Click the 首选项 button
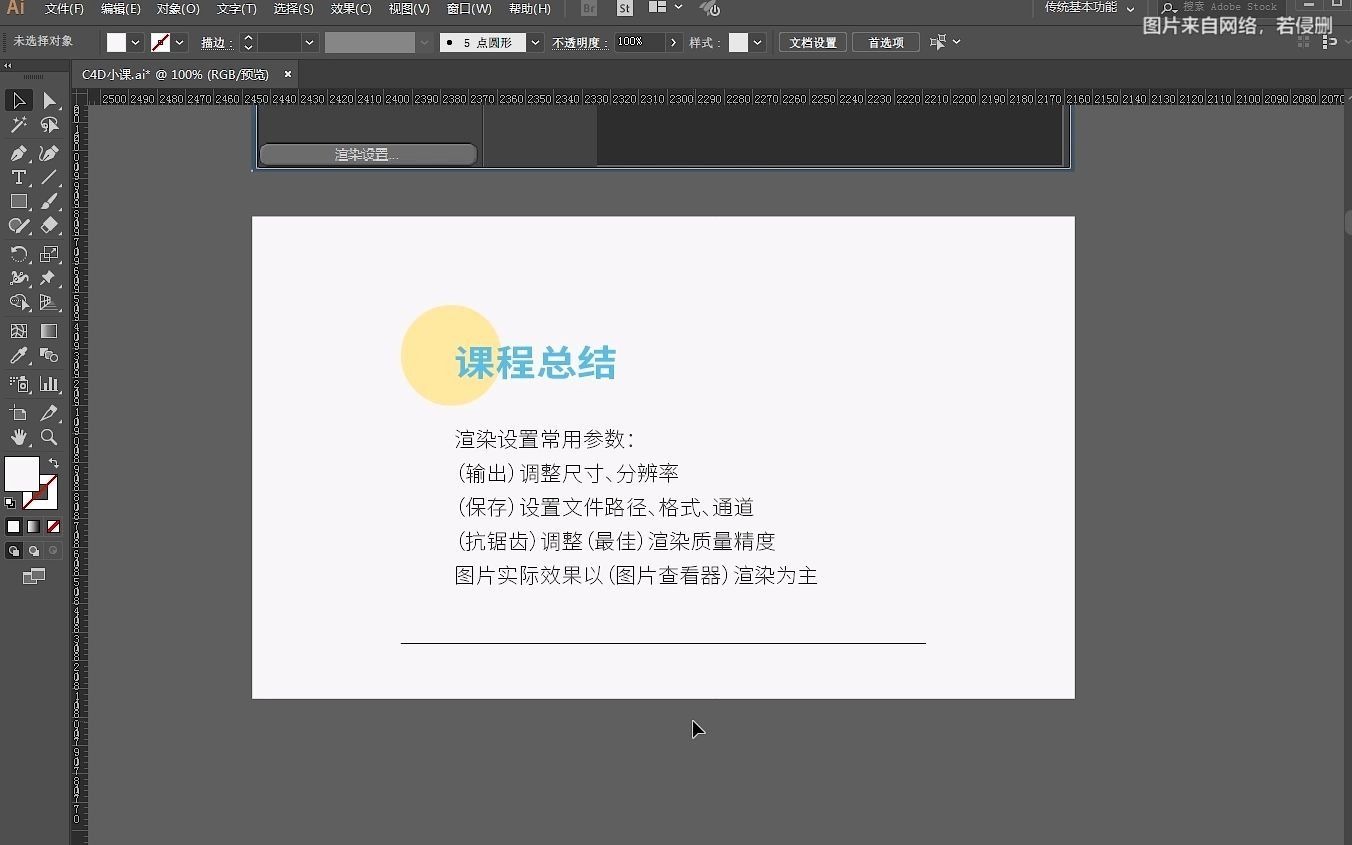1352x845 pixels. pos(886,42)
